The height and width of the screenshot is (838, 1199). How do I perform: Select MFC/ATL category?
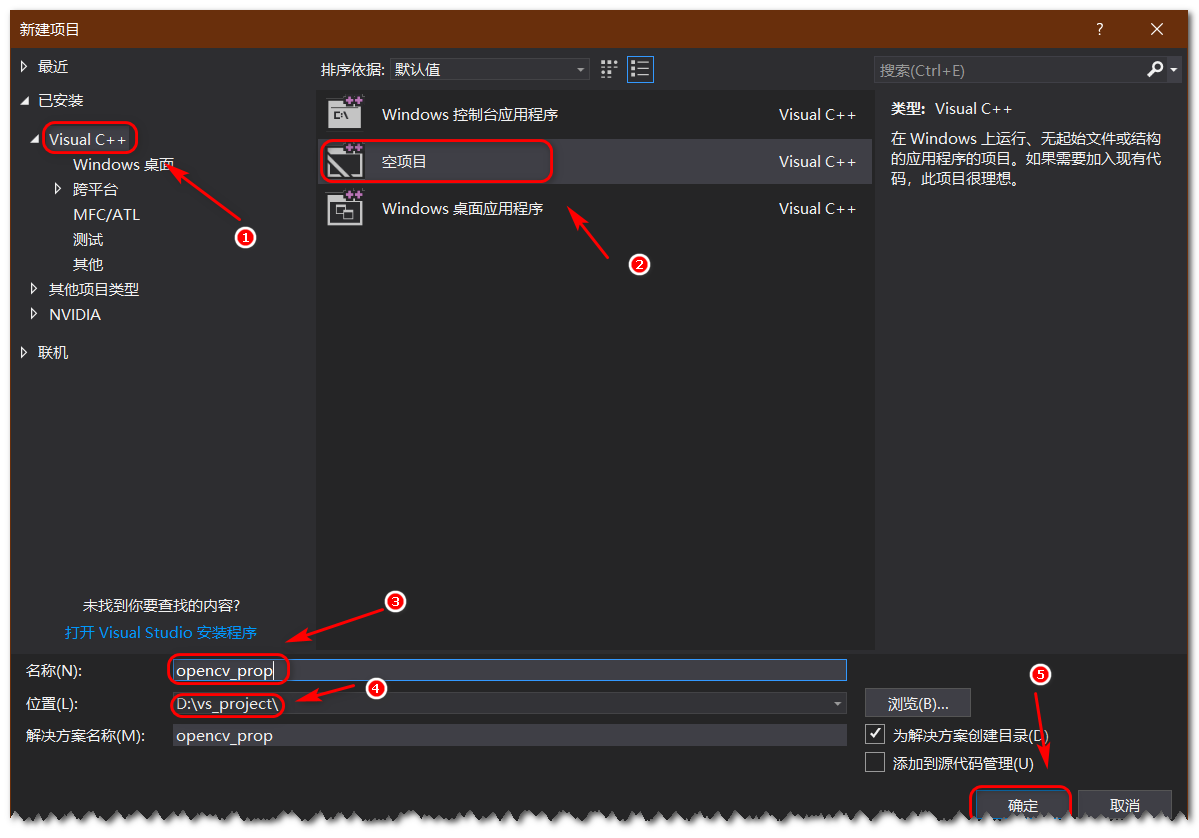106,215
